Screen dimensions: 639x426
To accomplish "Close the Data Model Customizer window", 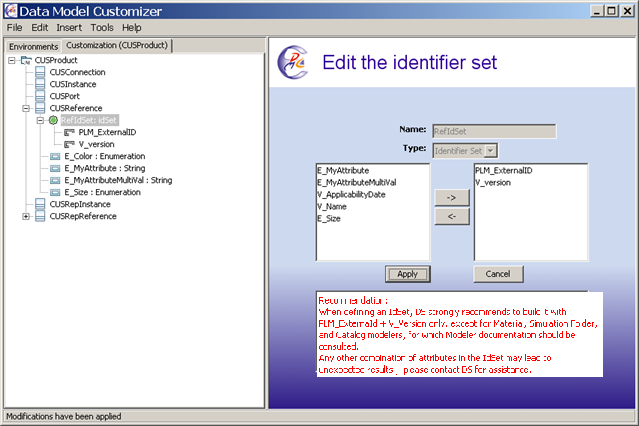I will (627, 11).
